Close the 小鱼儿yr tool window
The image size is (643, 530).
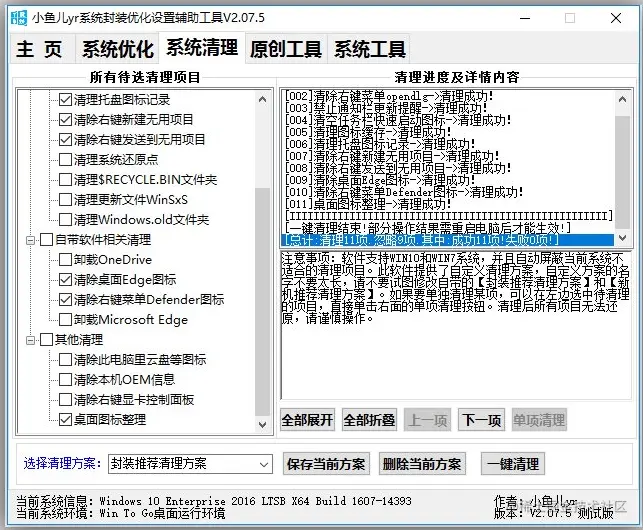point(616,18)
